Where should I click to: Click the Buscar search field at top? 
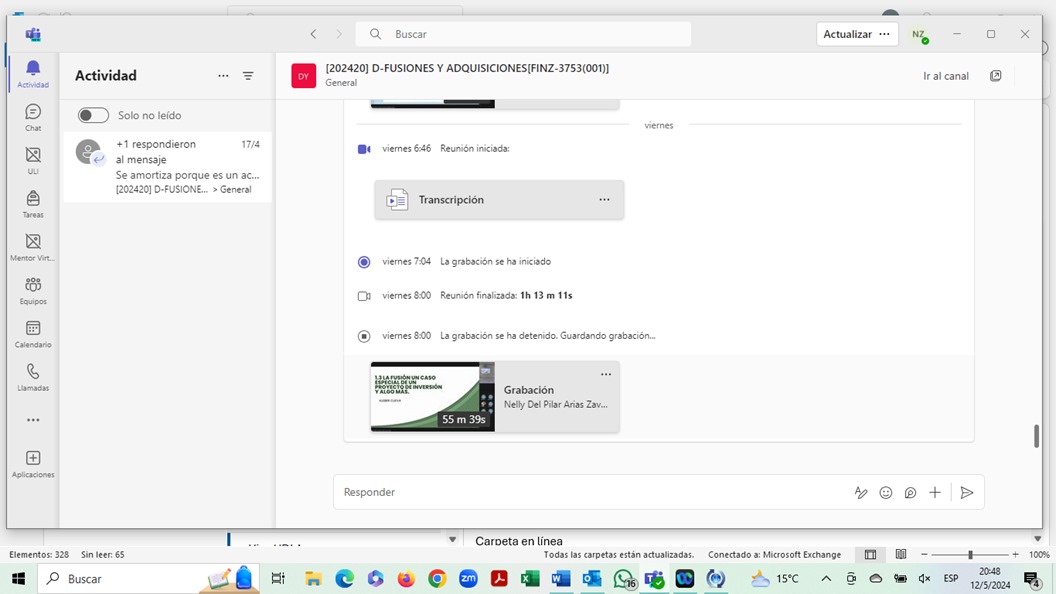(x=523, y=34)
